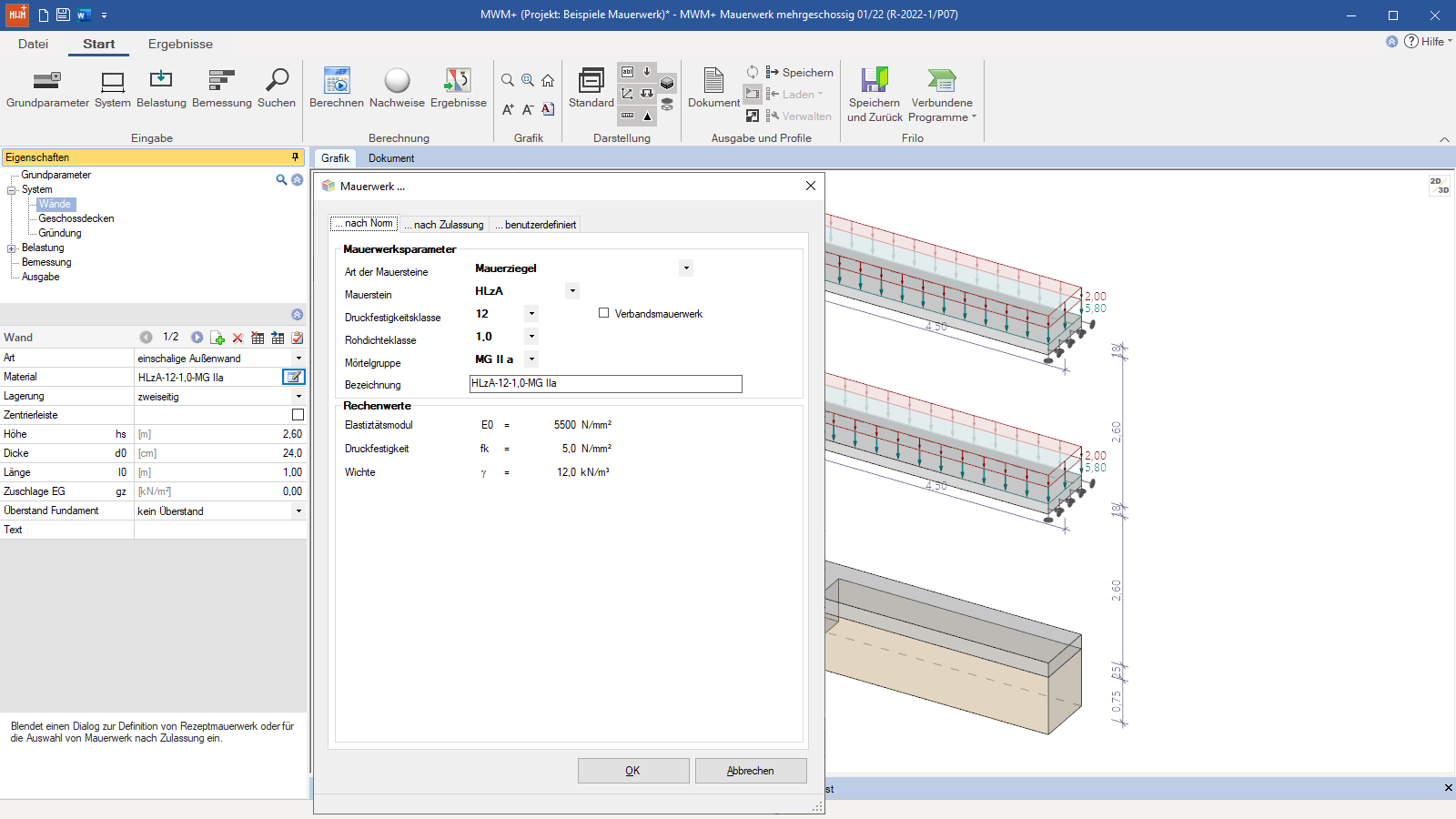Open the Grundparameter ribbon tool
This screenshot has height=819, width=1456.
pyautogui.click(x=47, y=88)
